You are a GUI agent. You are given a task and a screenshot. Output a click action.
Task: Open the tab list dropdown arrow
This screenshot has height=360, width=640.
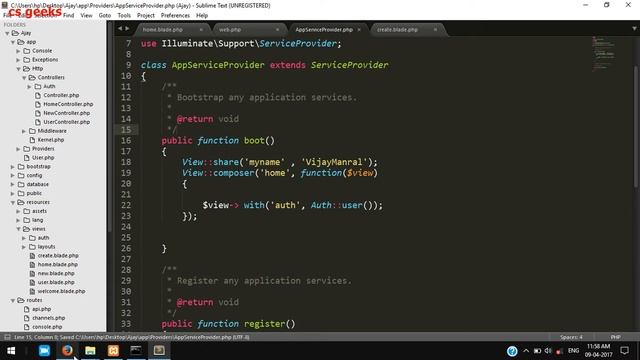click(x=634, y=29)
